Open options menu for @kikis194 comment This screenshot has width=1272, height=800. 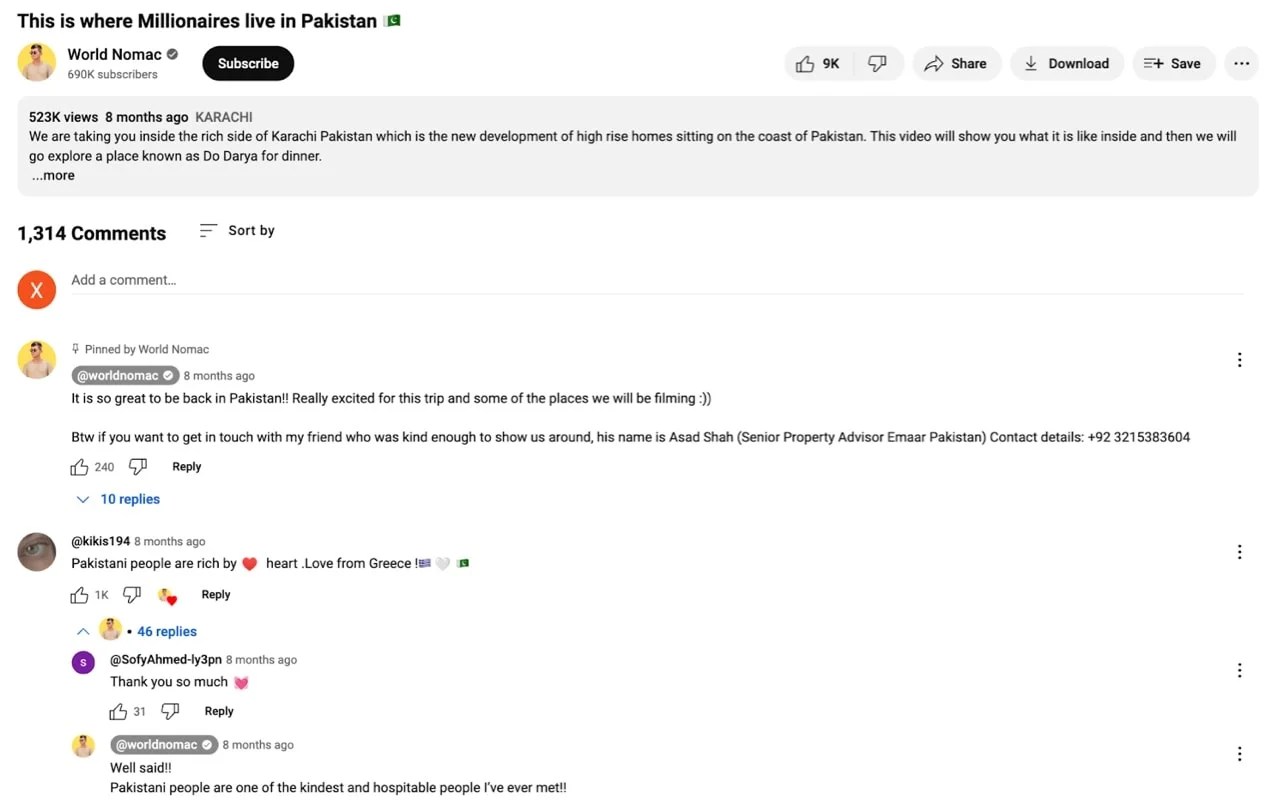pos(1239,552)
